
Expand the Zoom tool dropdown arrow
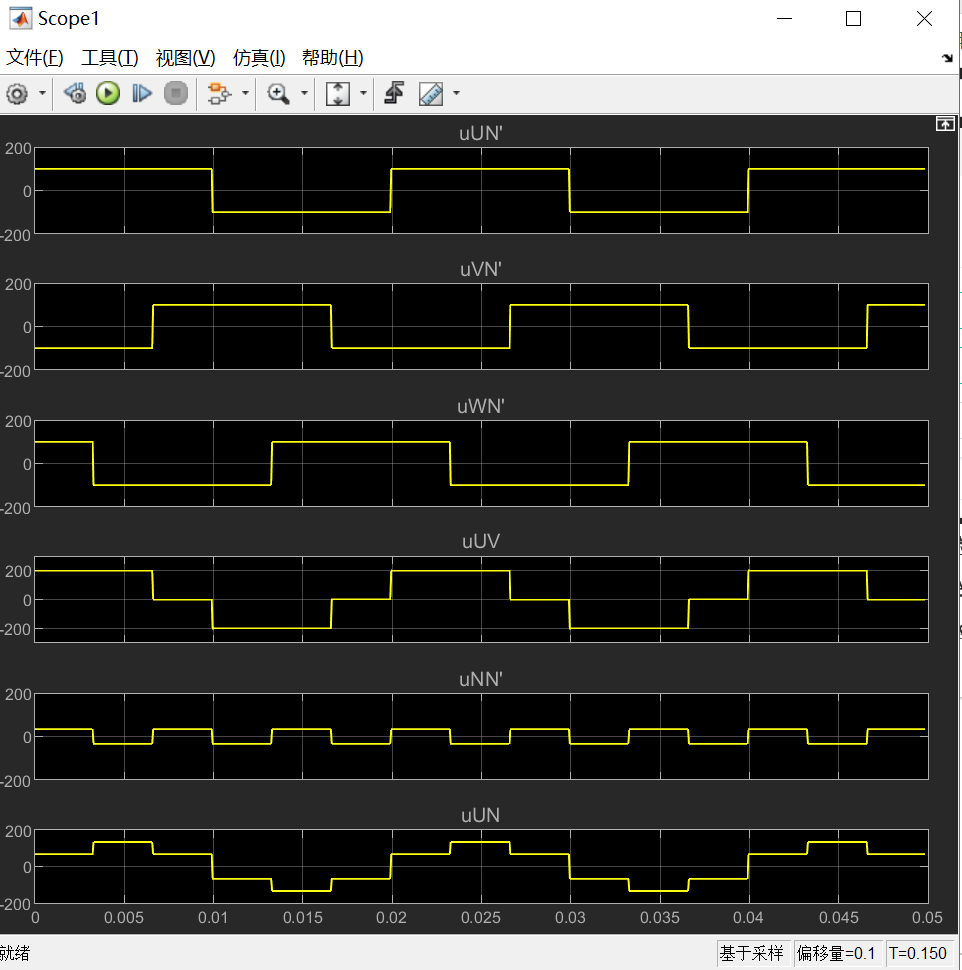304,94
